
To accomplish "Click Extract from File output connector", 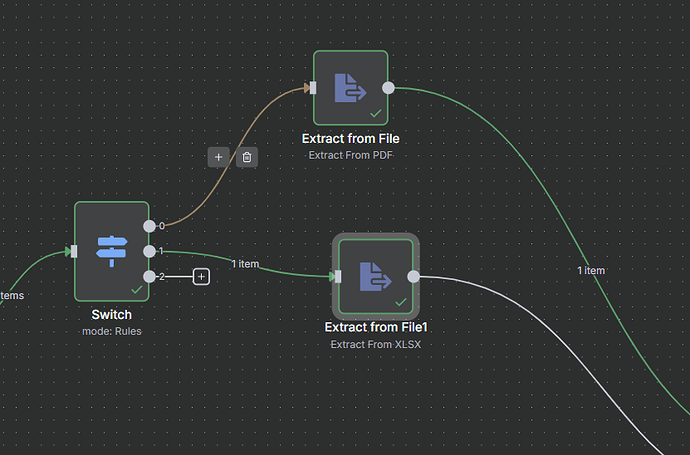I will pyautogui.click(x=389, y=88).
